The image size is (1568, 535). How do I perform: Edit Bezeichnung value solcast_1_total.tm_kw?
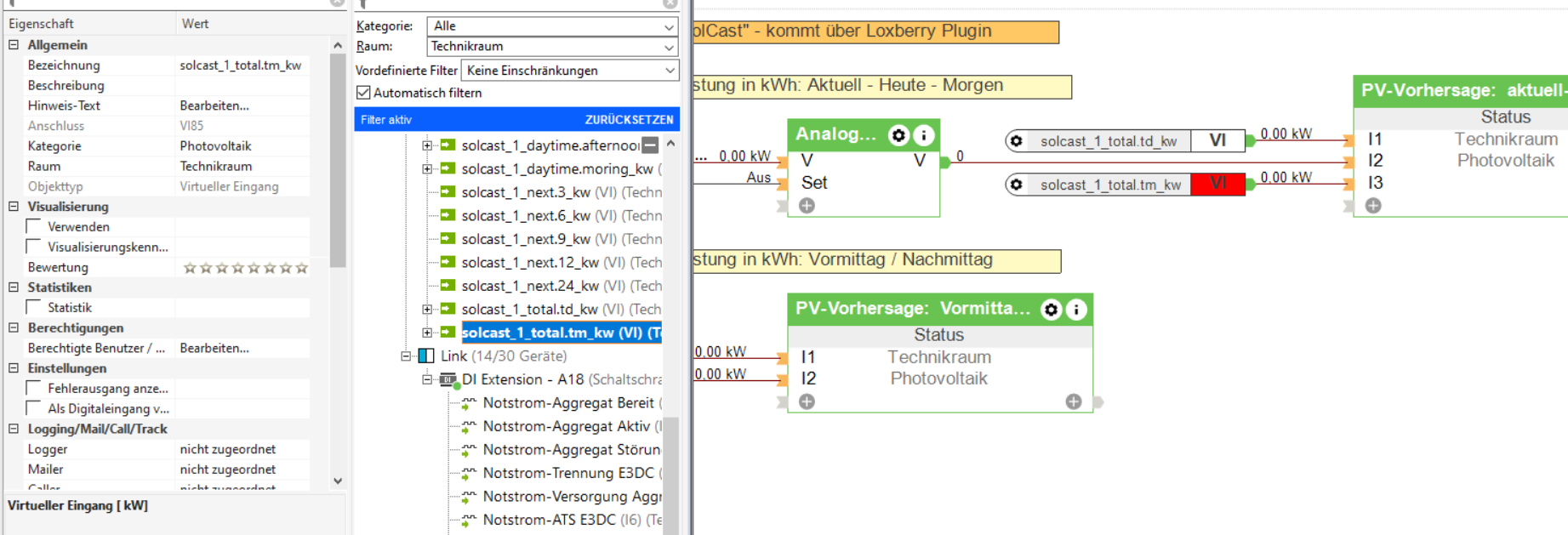(x=241, y=65)
